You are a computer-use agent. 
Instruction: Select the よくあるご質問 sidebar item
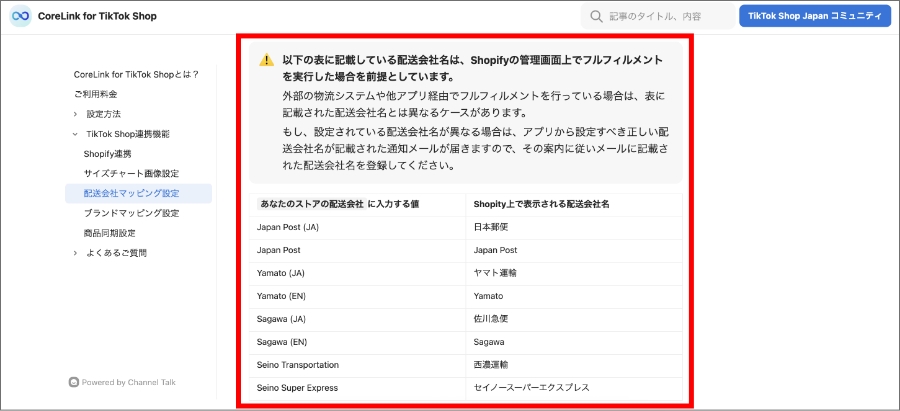[116, 253]
